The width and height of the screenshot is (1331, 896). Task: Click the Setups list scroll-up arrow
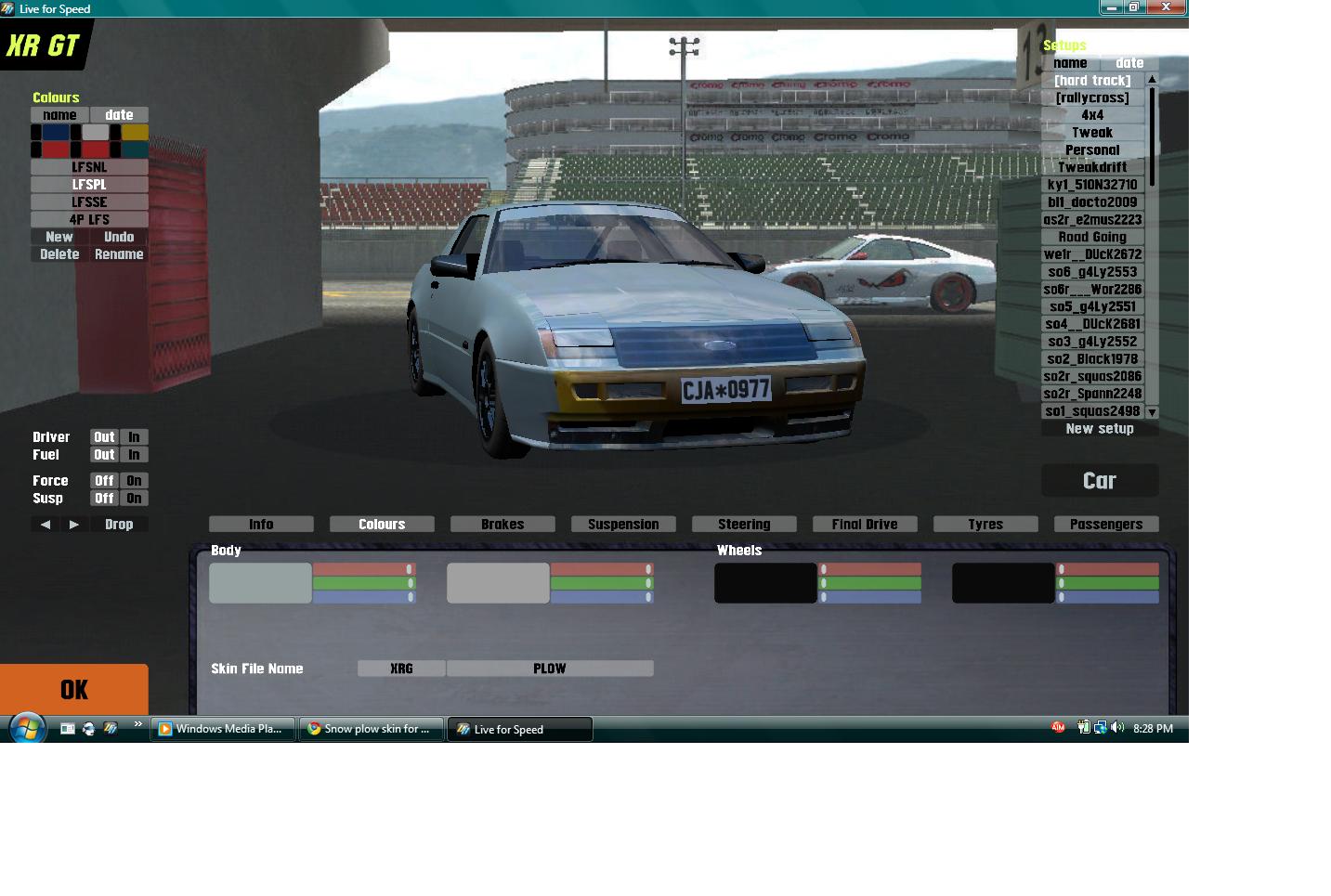click(1152, 80)
